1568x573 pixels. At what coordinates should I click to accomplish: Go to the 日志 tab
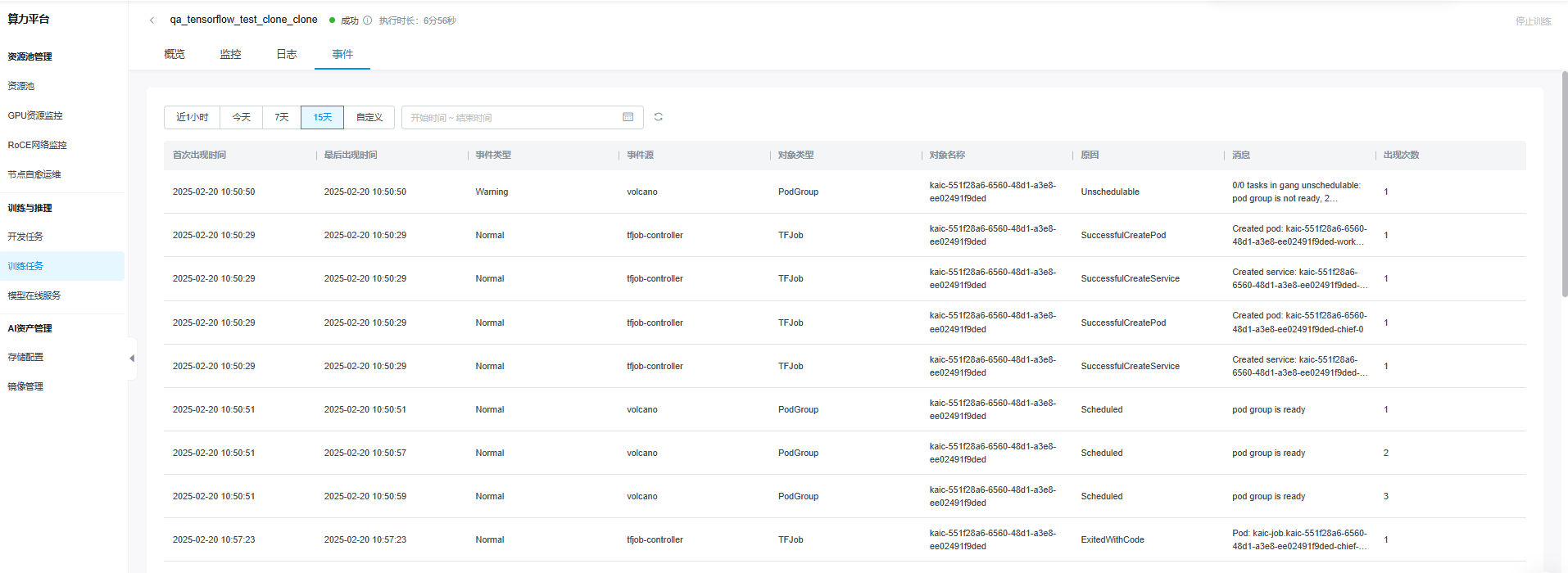click(286, 54)
